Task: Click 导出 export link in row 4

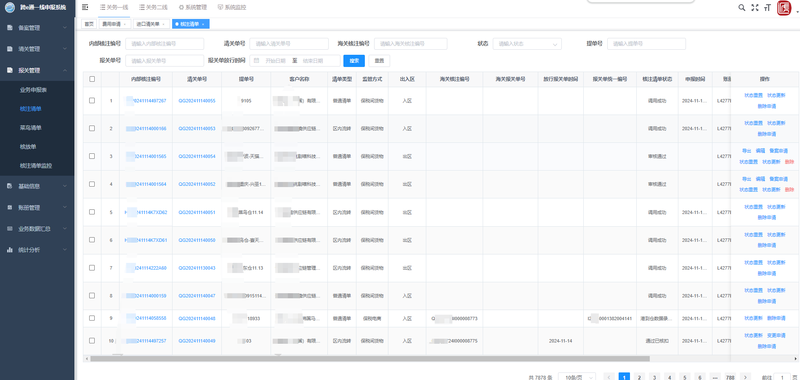Action: click(x=746, y=179)
